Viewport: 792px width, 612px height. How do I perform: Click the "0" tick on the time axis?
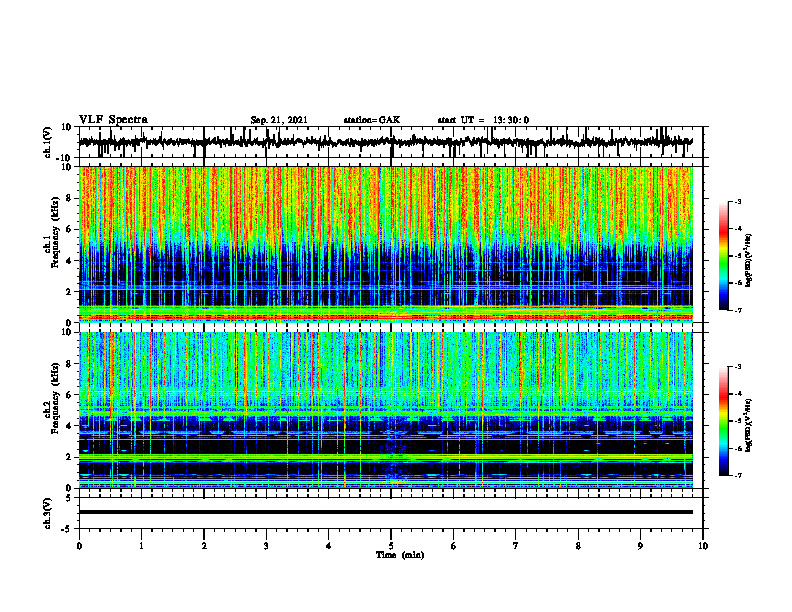click(x=79, y=546)
